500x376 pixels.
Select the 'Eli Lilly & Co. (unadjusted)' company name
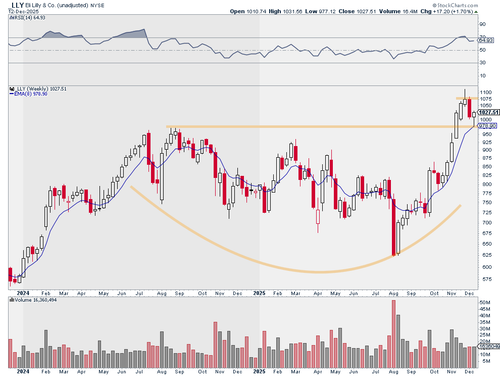pos(57,5)
